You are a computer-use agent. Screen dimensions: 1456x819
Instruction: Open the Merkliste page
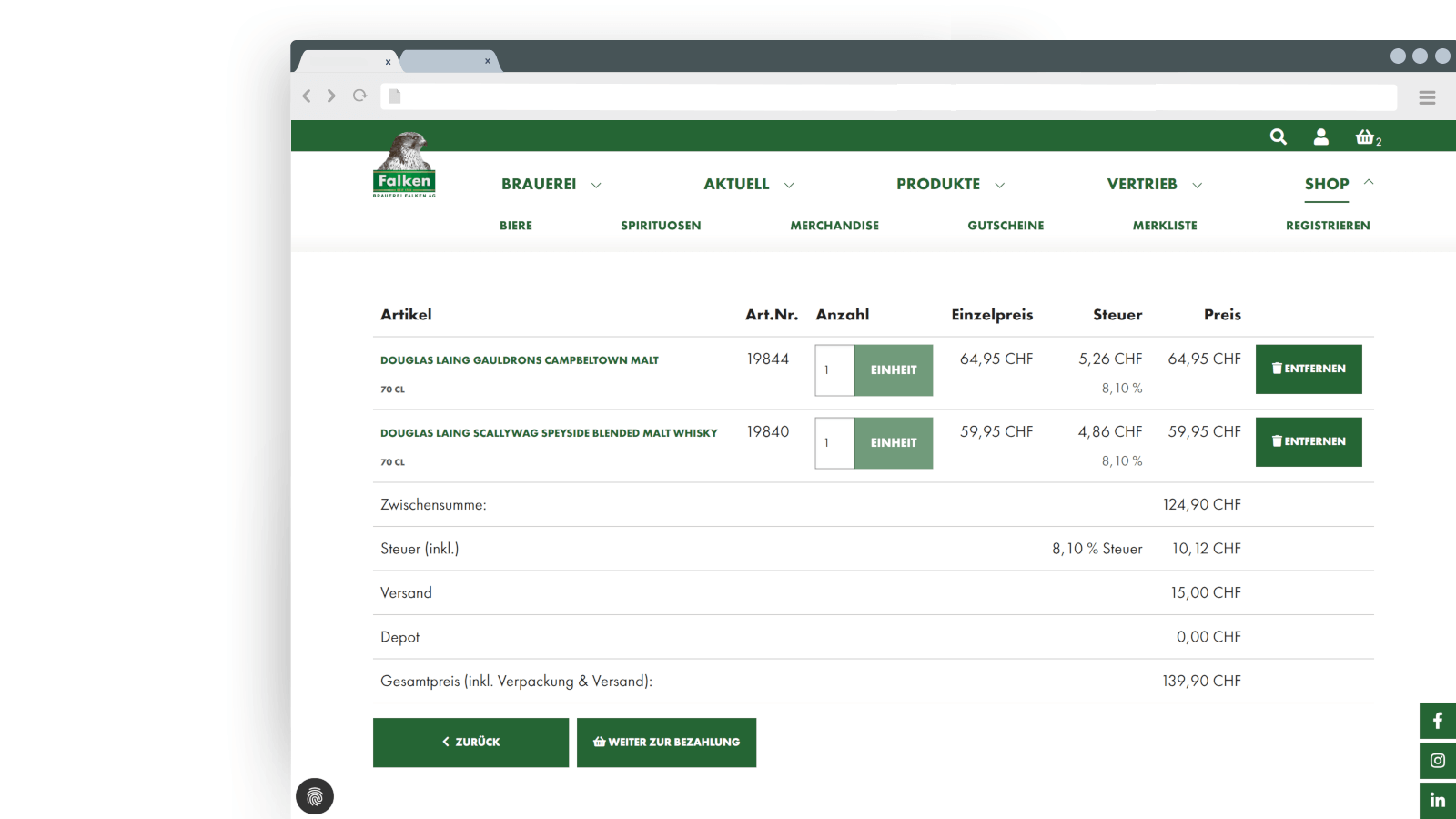(1165, 226)
